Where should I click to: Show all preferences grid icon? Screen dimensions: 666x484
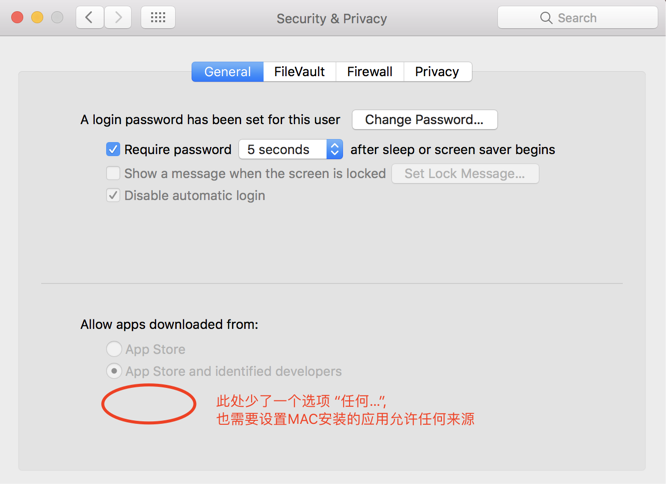point(158,17)
